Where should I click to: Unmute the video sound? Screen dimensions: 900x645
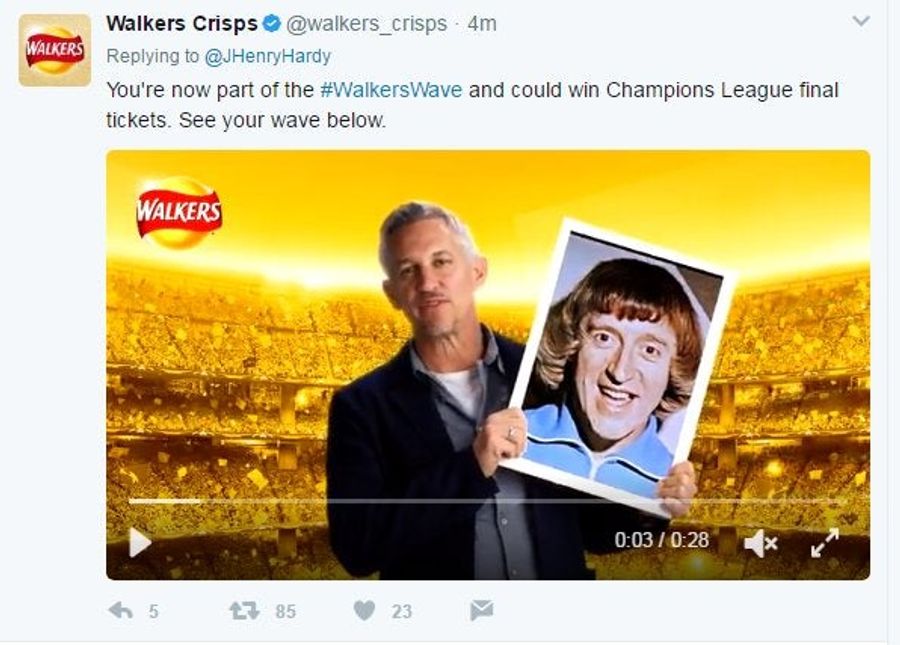(761, 543)
